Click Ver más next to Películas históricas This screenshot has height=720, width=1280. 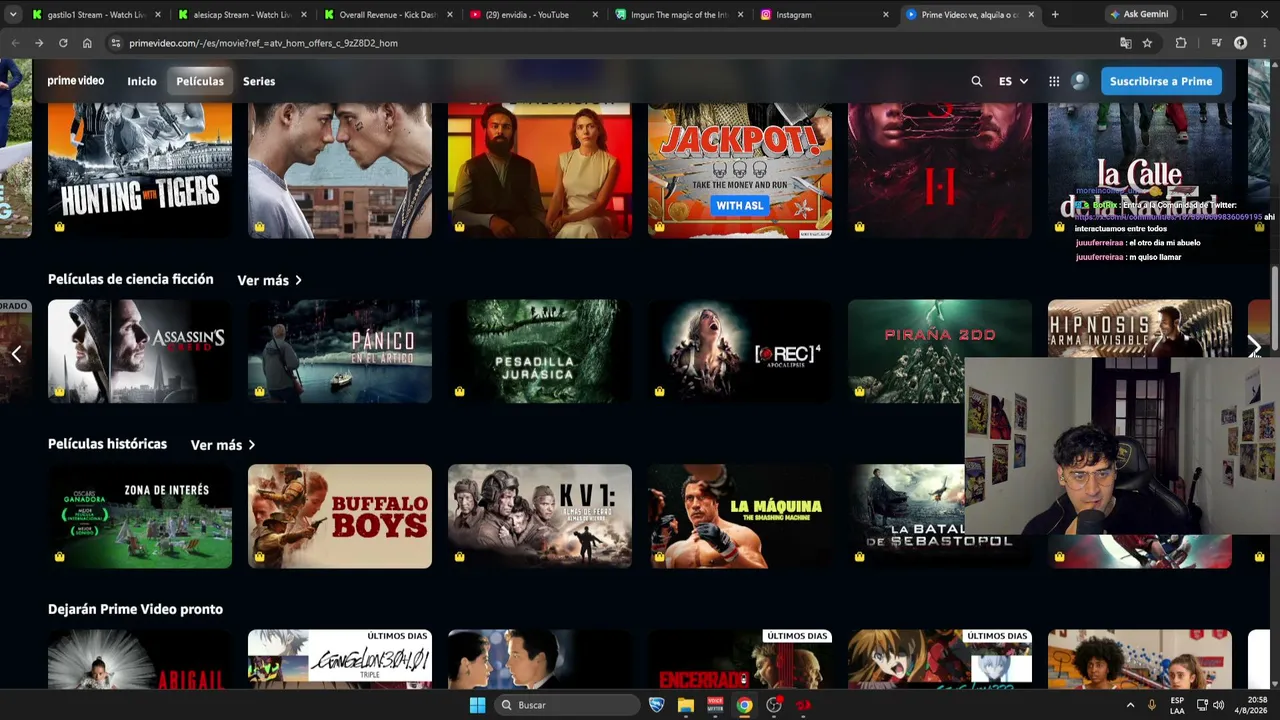(223, 445)
